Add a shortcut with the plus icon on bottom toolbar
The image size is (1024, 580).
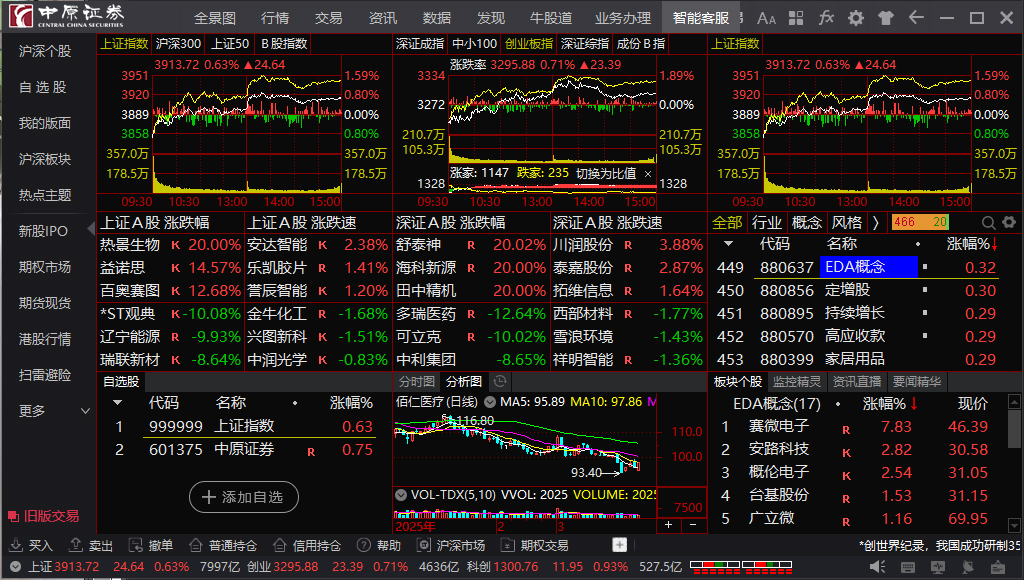pyautogui.click(x=620, y=545)
